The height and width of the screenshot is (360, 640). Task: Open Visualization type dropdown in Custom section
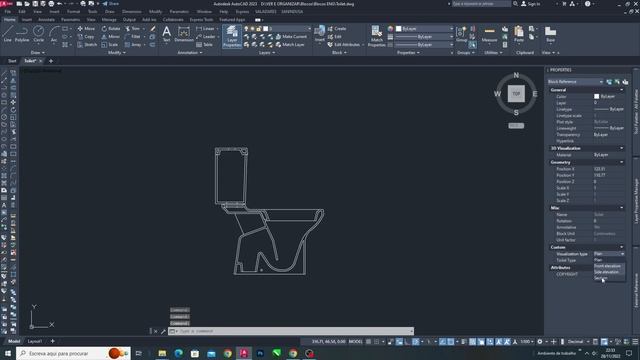tap(609, 254)
